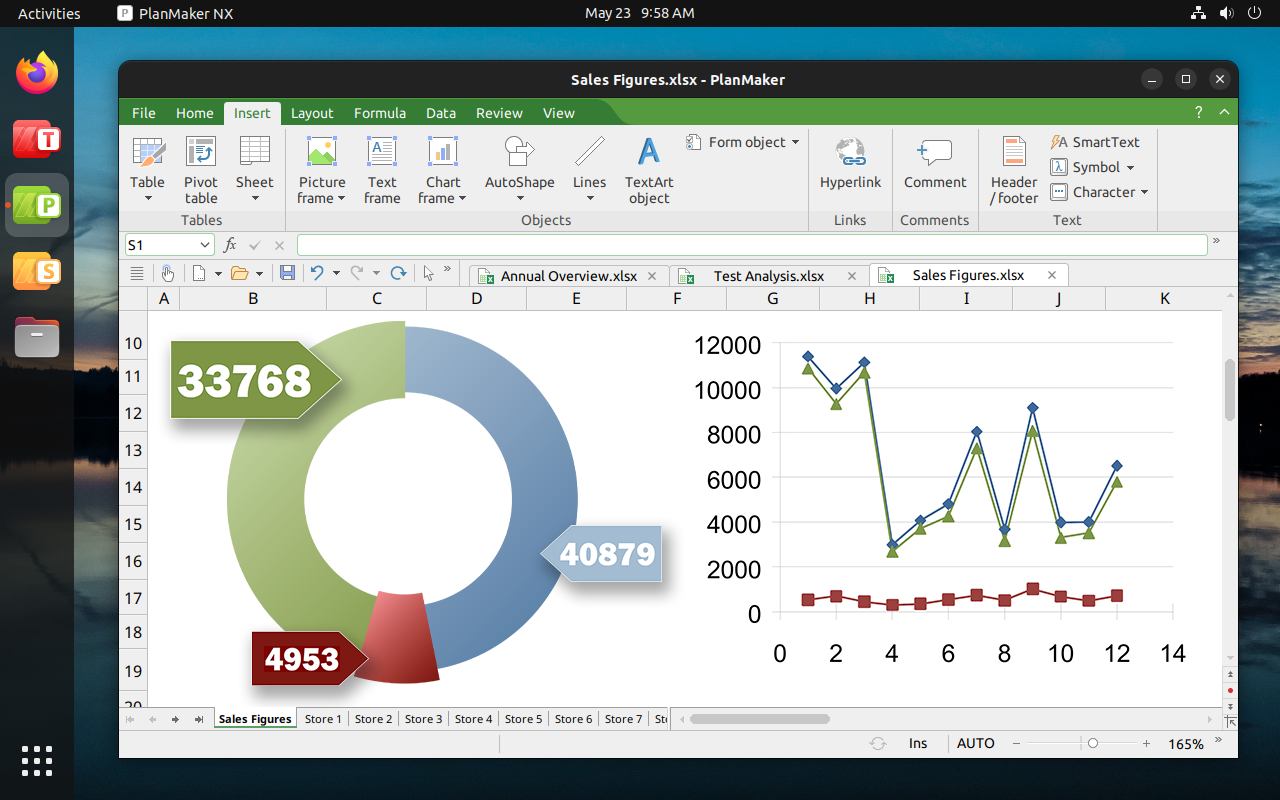Image resolution: width=1280 pixels, height=800 pixels.
Task: Open TextMaker from the dock
Action: [37, 139]
